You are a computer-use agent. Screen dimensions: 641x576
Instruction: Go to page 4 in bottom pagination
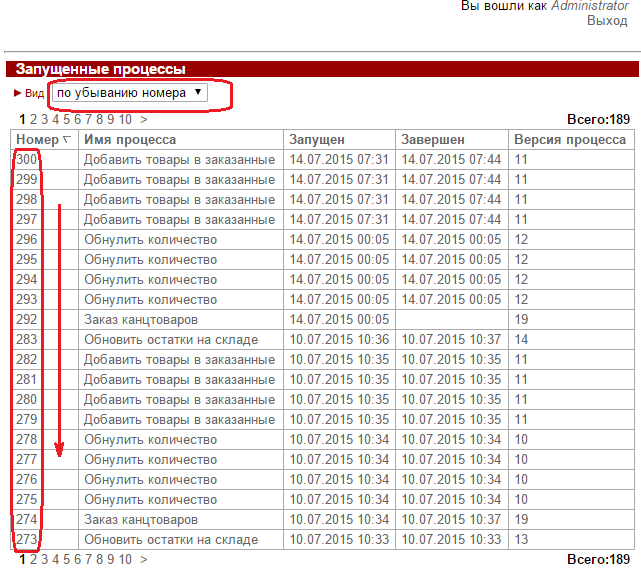click(55, 559)
